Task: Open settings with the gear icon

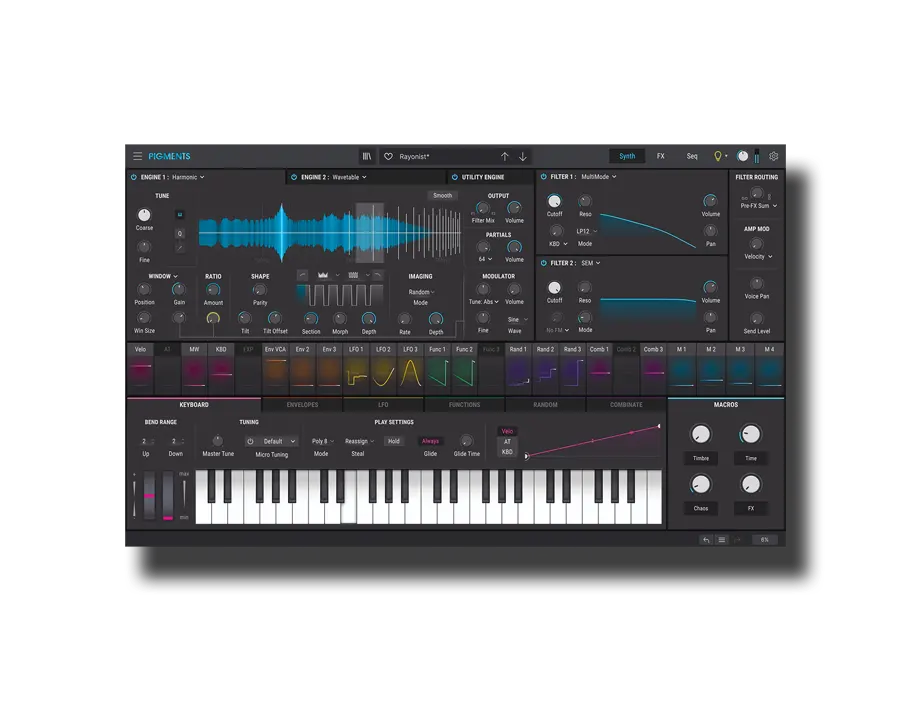Action: [774, 156]
